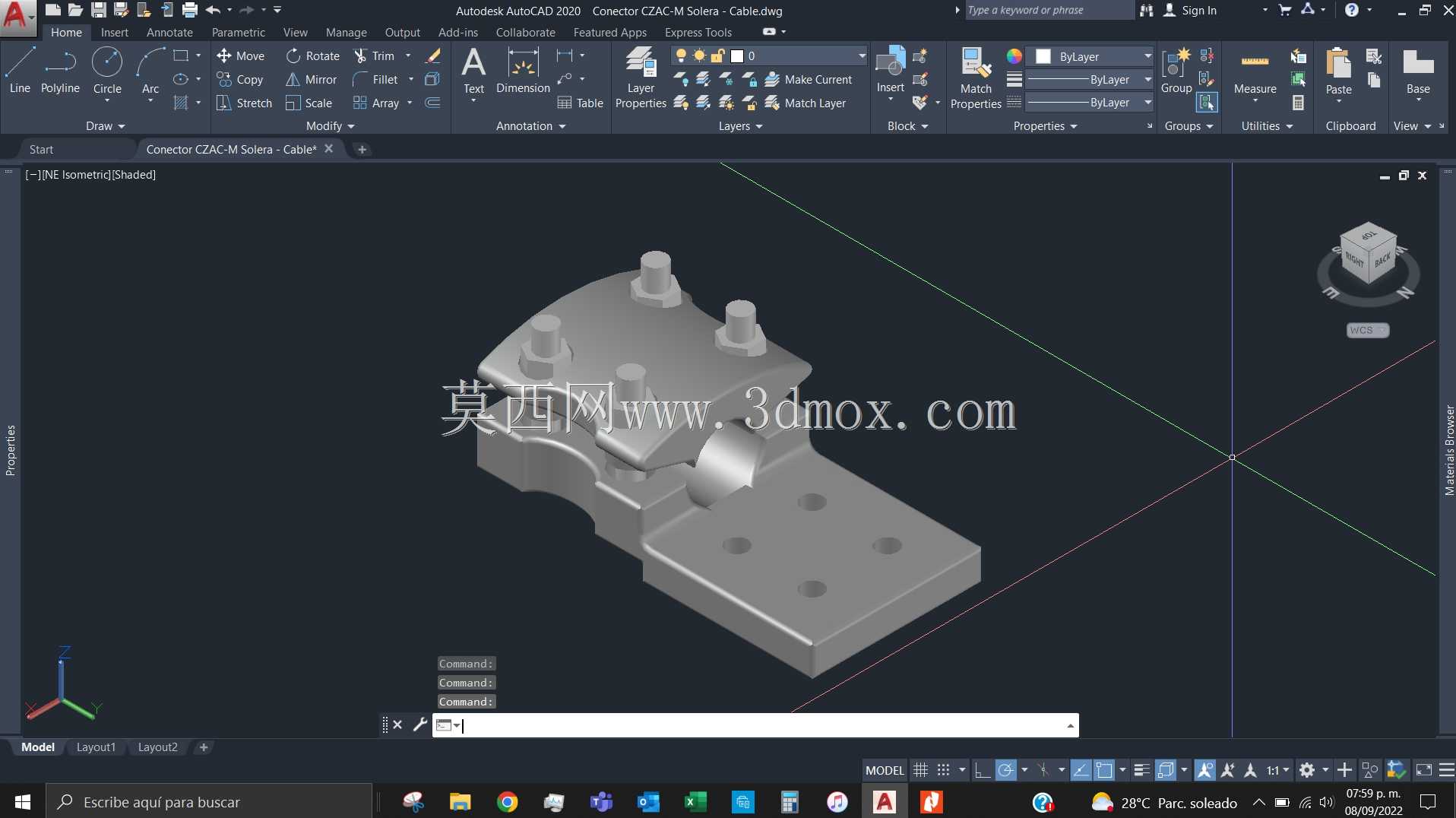Screen dimensions: 1456x818
Task: Open the layer 0 dropdown list
Action: coord(862,55)
